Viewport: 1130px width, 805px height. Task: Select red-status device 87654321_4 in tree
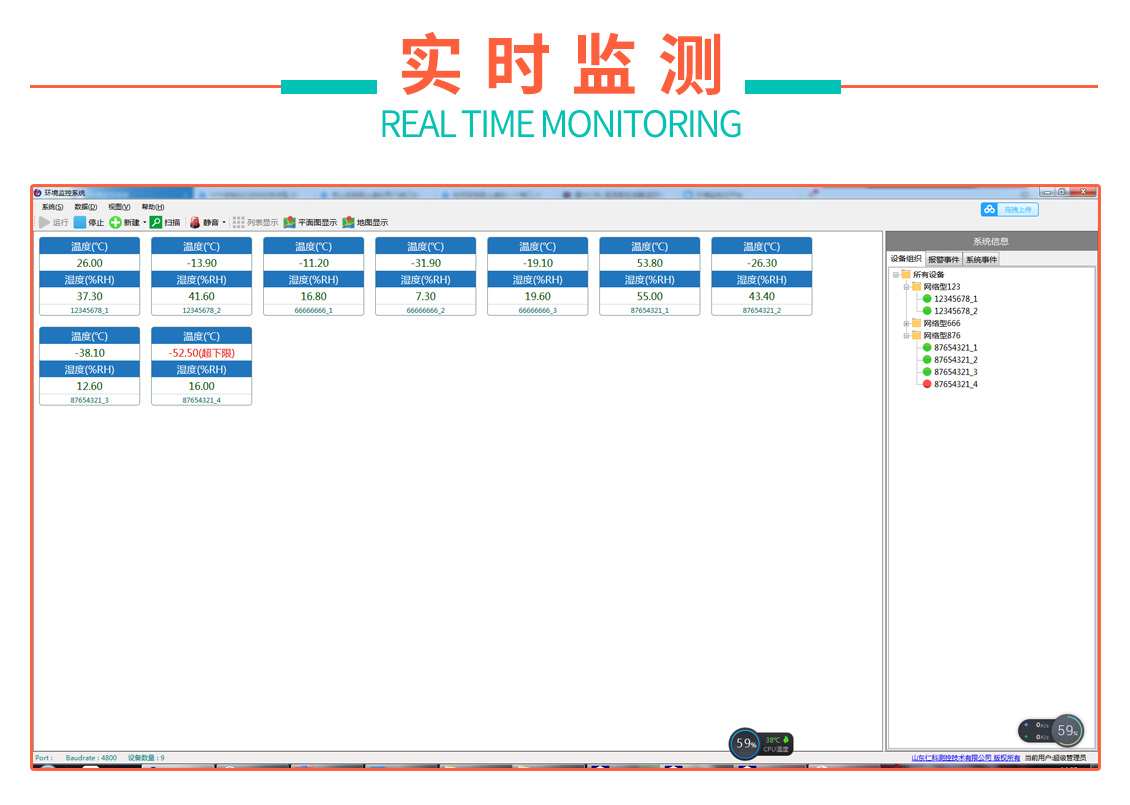pyautogui.click(x=955, y=384)
